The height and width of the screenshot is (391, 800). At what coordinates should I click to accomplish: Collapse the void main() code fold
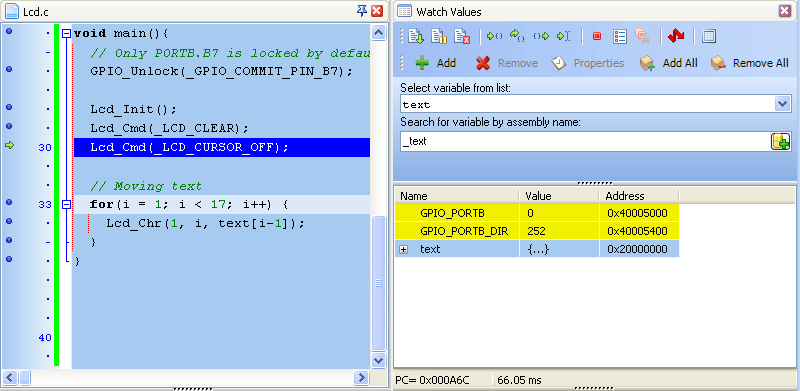pos(66,34)
